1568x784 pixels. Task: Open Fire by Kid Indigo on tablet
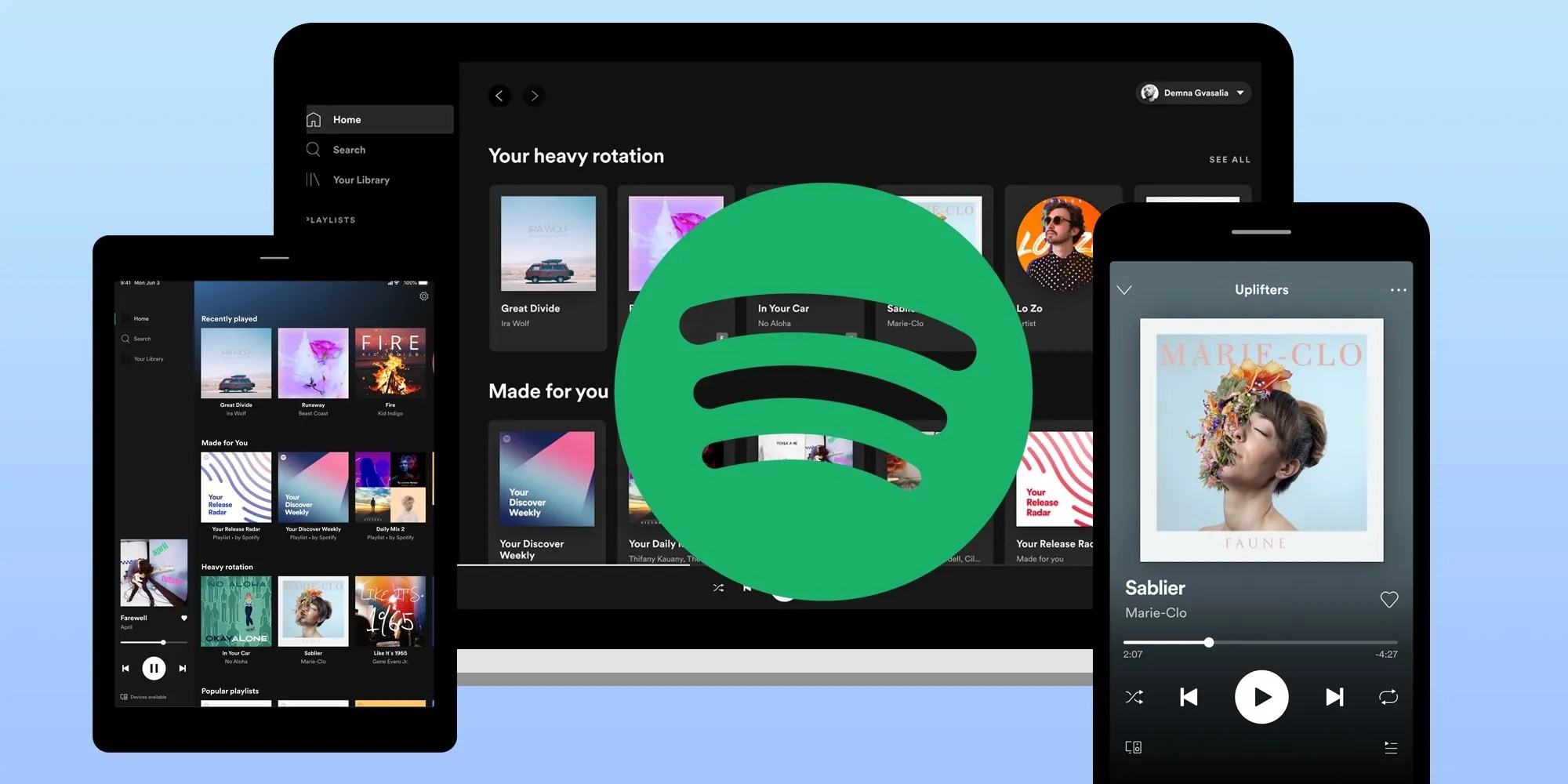click(x=390, y=363)
